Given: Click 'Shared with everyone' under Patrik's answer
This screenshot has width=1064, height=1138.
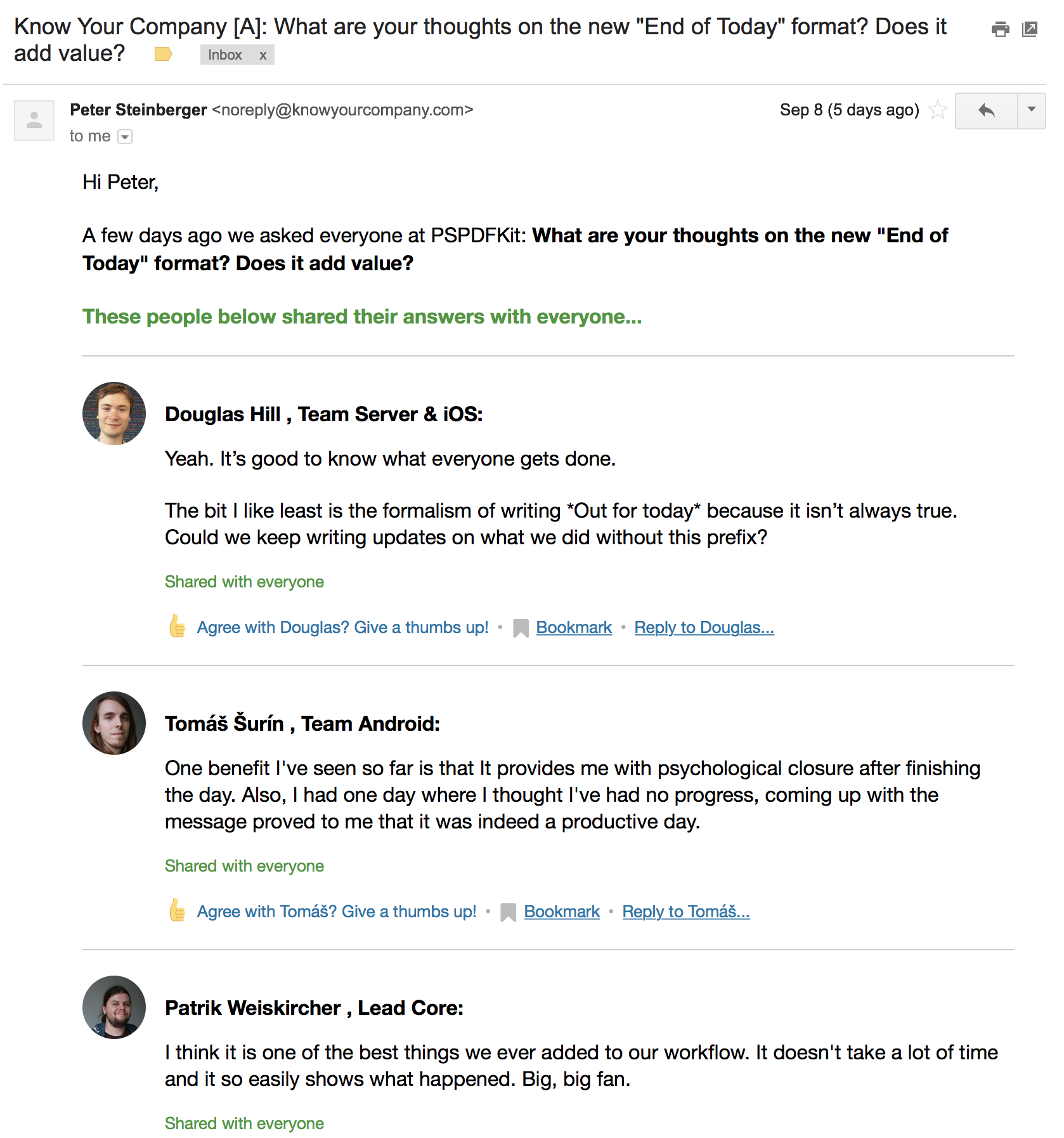Looking at the screenshot, I should (243, 1123).
